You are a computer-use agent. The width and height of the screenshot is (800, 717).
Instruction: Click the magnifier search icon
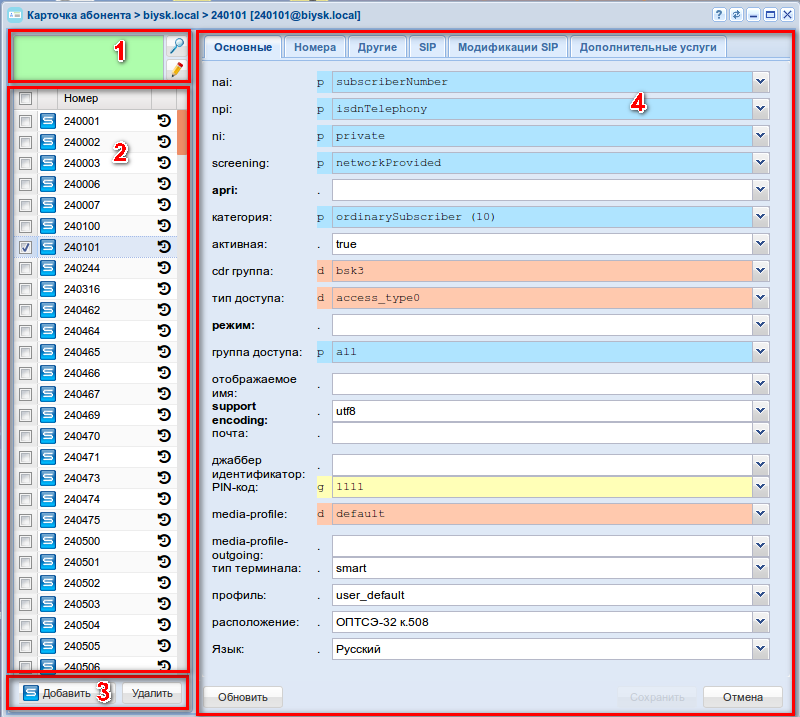tap(176, 46)
